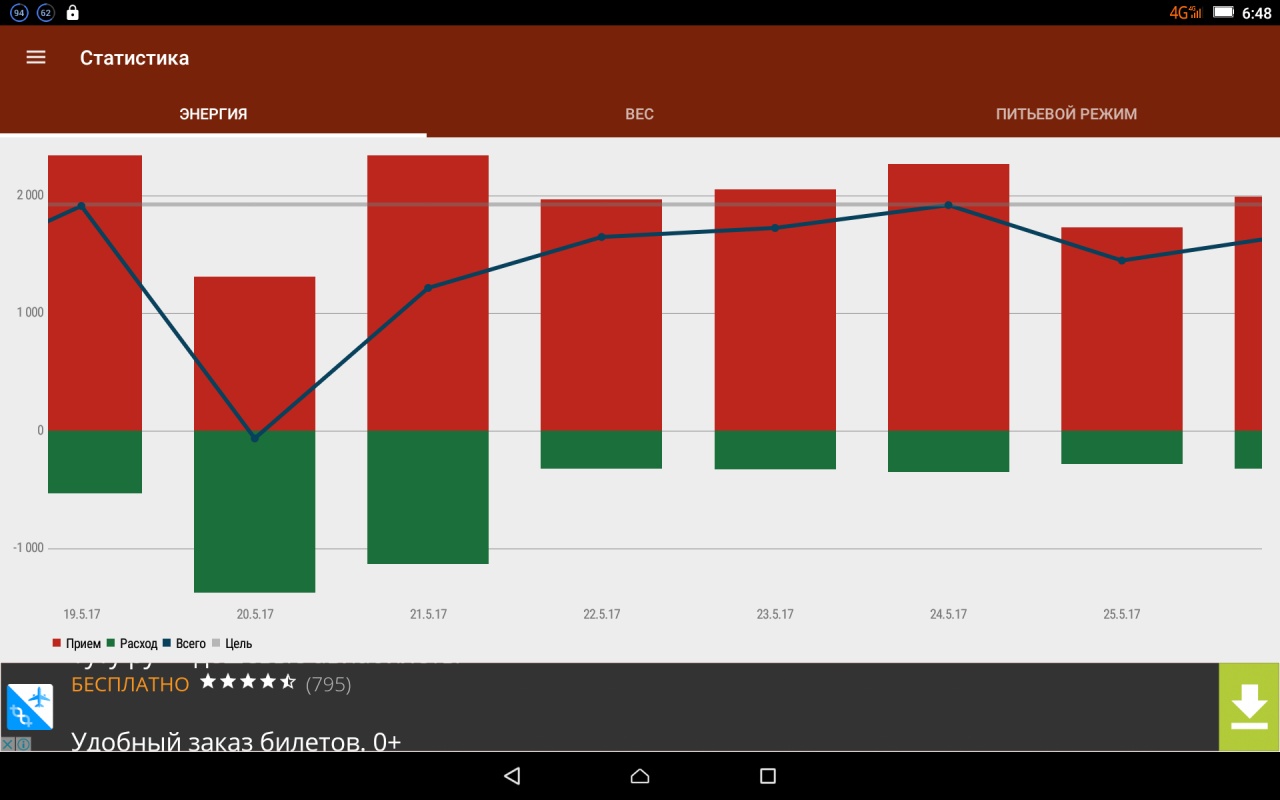
Task: Tap the Android home button
Action: coord(640,776)
